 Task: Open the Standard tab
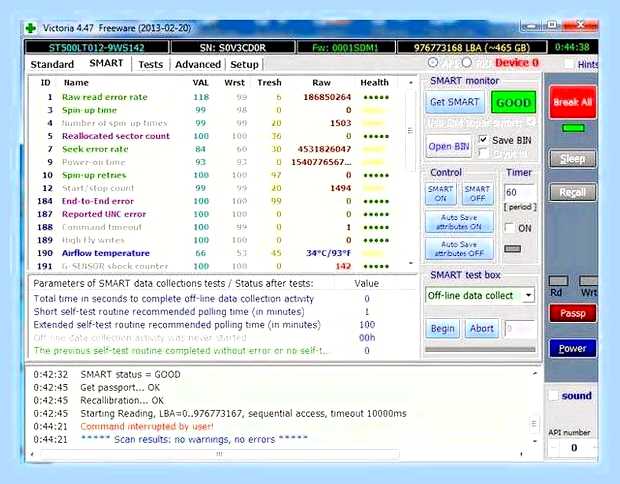[x=52, y=64]
